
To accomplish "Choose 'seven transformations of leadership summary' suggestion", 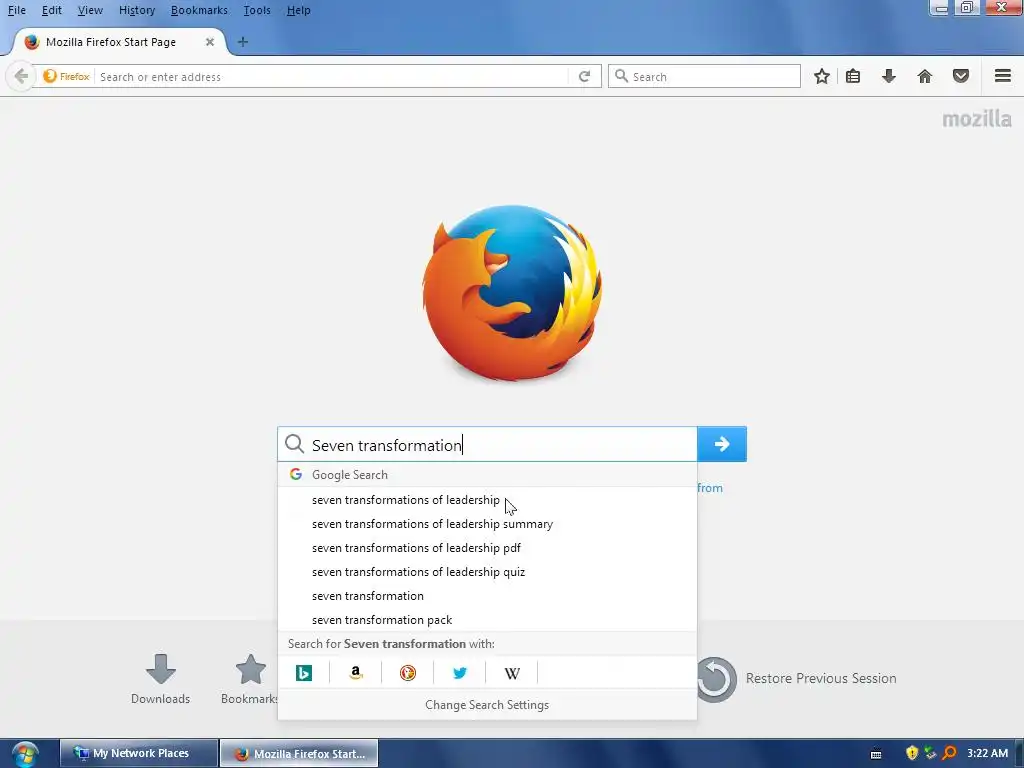I will click(487, 524).
